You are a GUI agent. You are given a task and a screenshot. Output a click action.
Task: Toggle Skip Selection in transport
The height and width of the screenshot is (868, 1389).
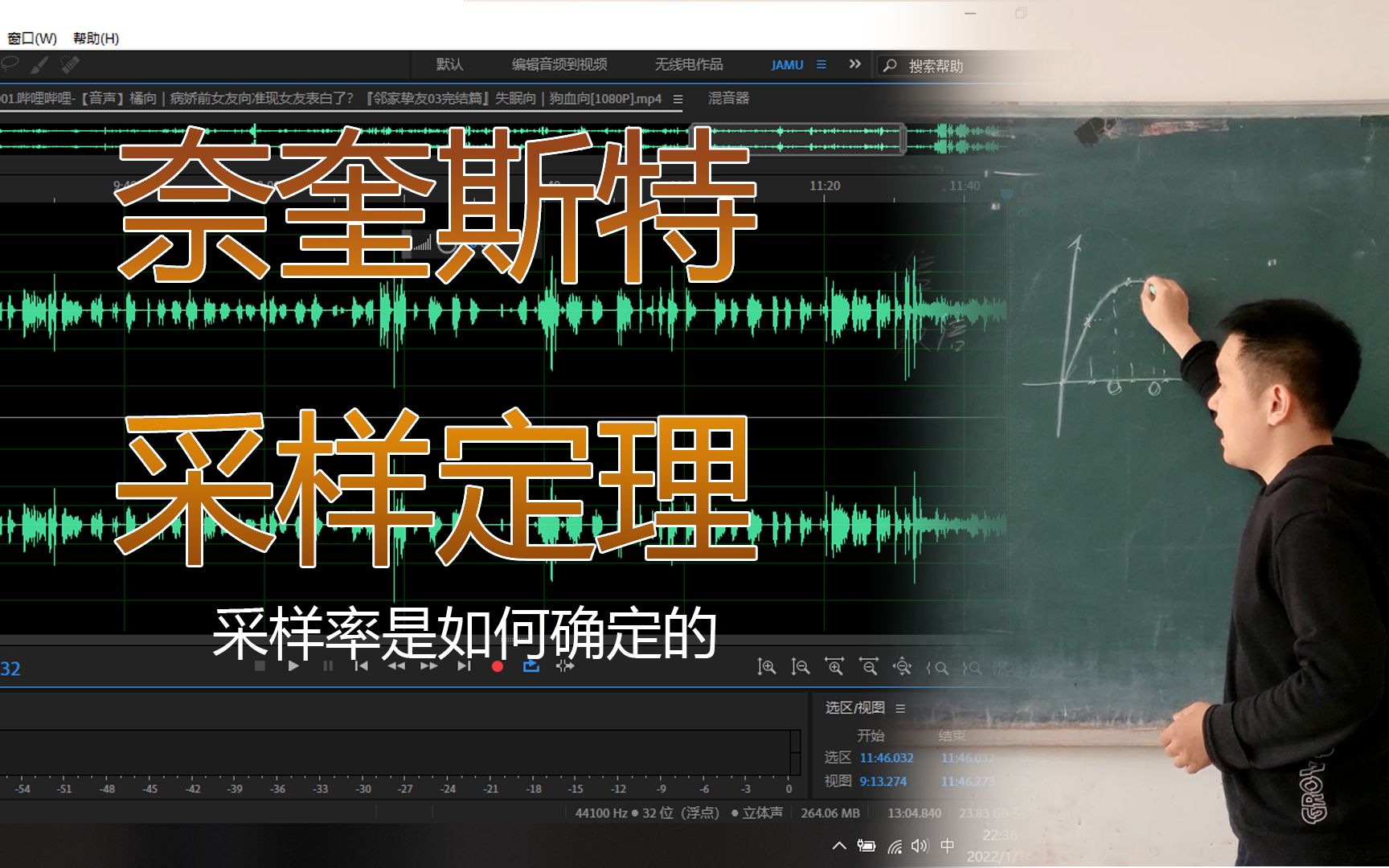point(565,665)
